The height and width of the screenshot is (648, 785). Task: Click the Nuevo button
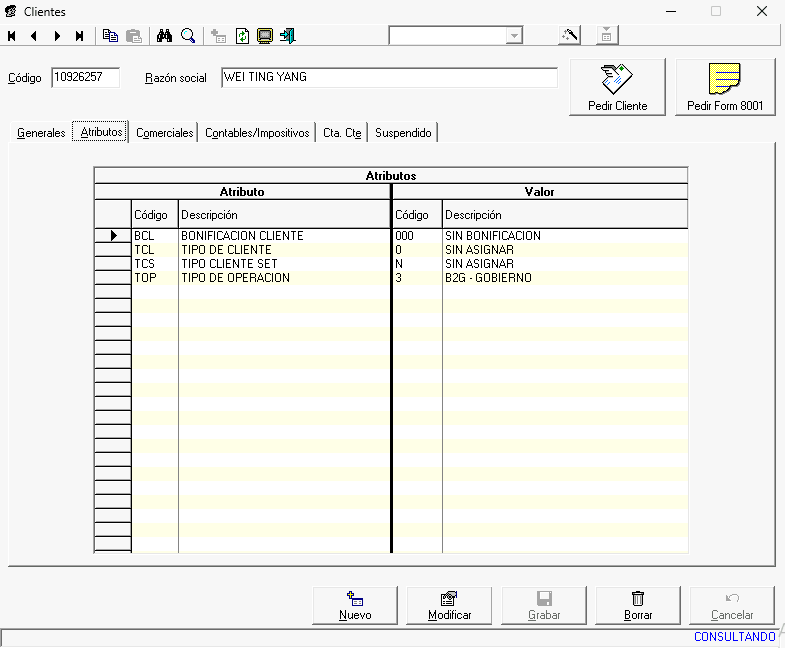(355, 606)
